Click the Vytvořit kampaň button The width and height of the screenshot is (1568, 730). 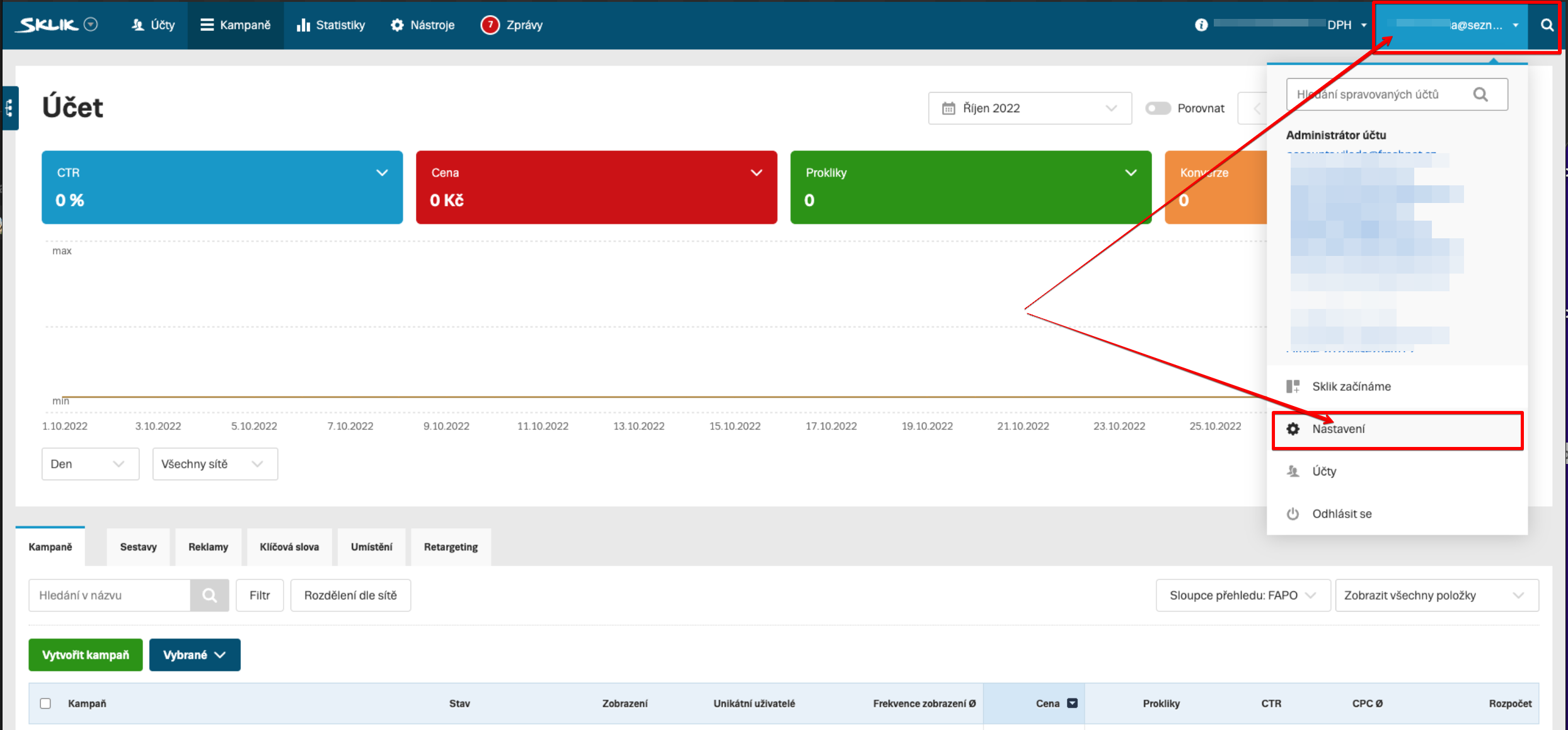coord(85,655)
